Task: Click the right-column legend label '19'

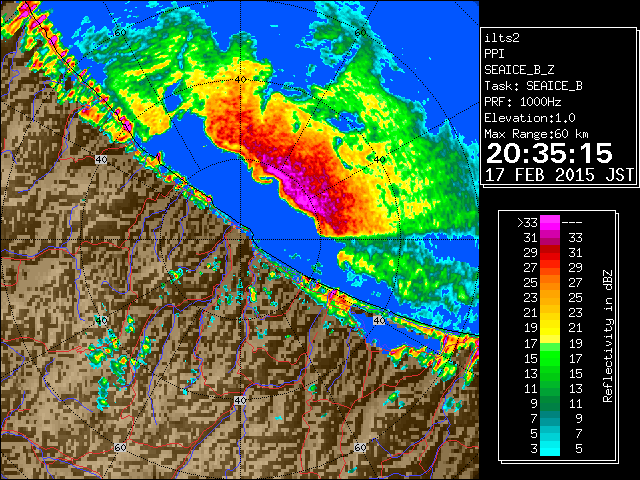Action: click(576, 343)
